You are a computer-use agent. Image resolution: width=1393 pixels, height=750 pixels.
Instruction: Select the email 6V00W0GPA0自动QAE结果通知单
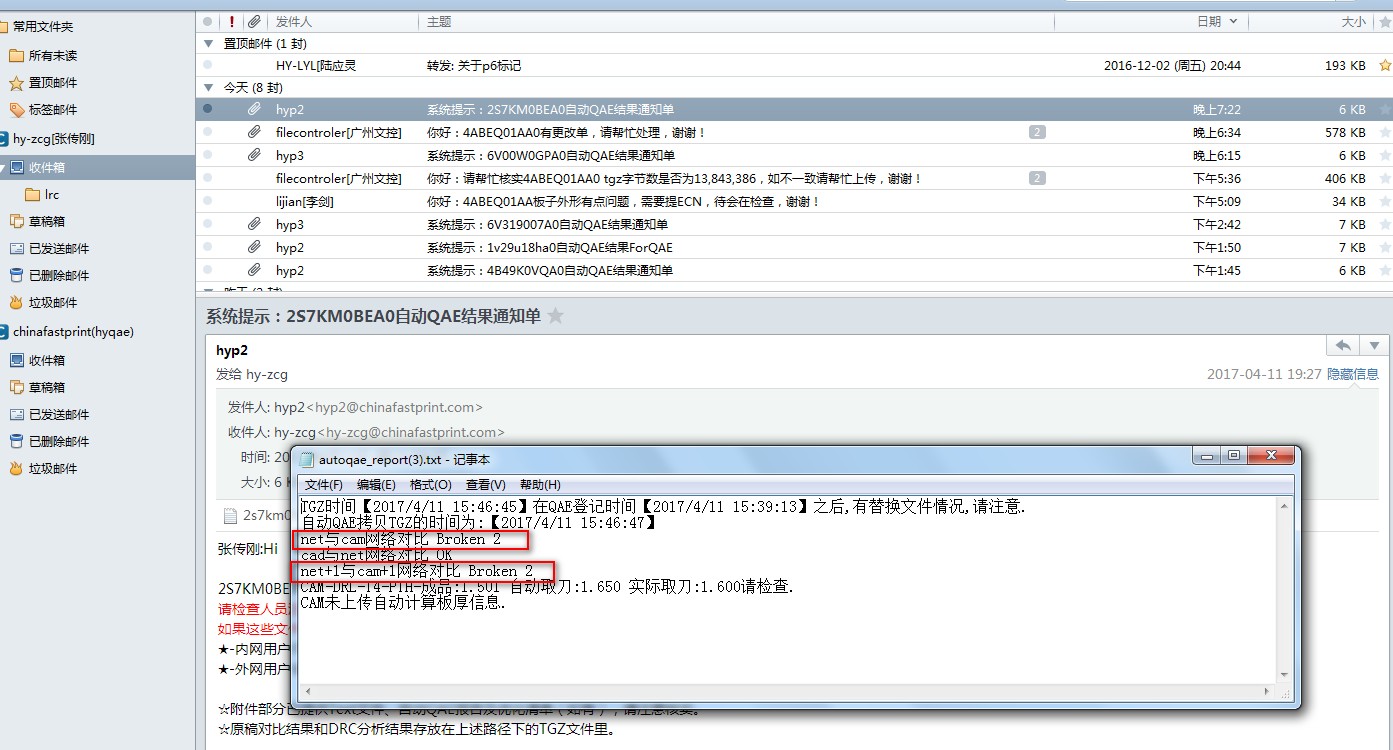pyautogui.click(x=794, y=155)
